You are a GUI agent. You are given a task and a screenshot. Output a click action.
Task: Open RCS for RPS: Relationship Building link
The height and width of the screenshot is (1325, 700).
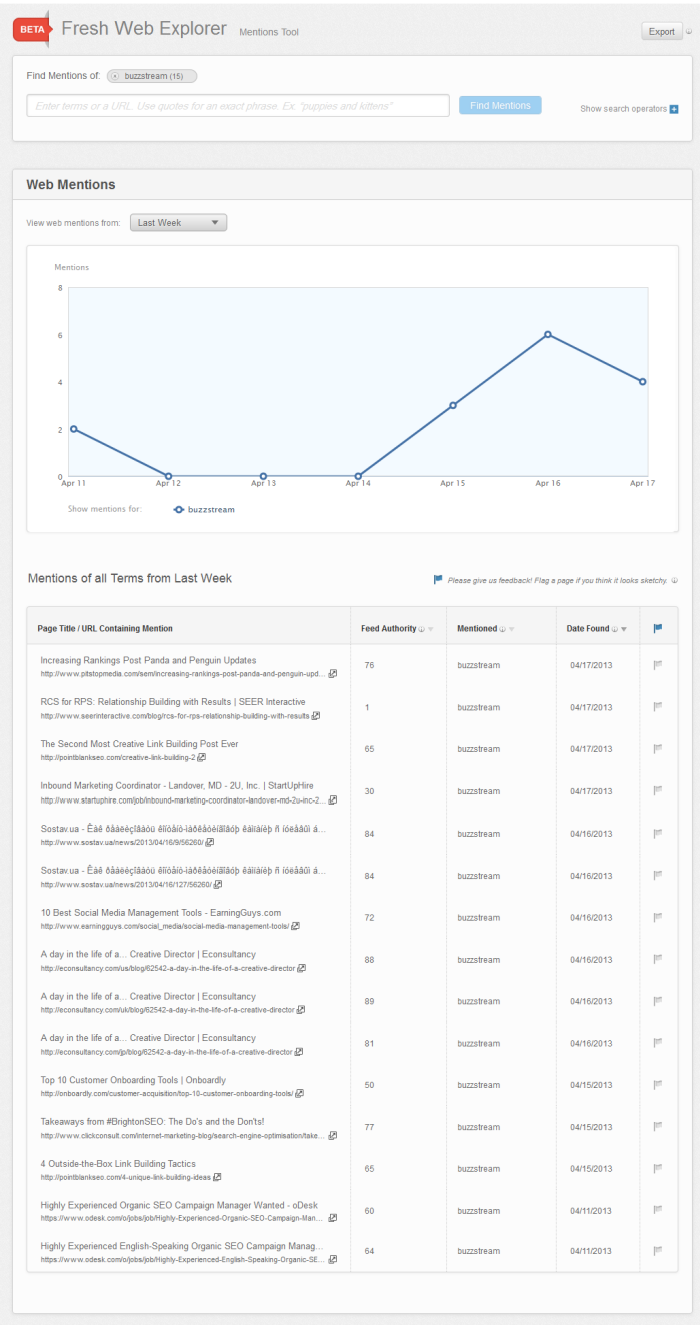click(173, 702)
